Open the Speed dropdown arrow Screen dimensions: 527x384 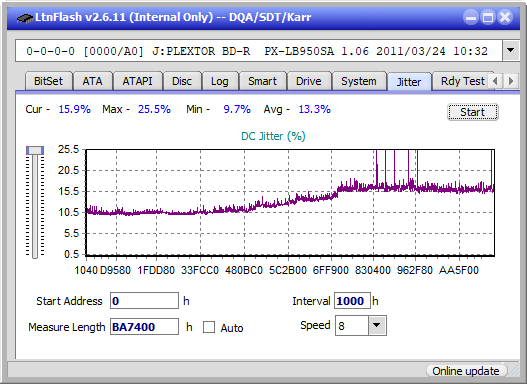(377, 325)
